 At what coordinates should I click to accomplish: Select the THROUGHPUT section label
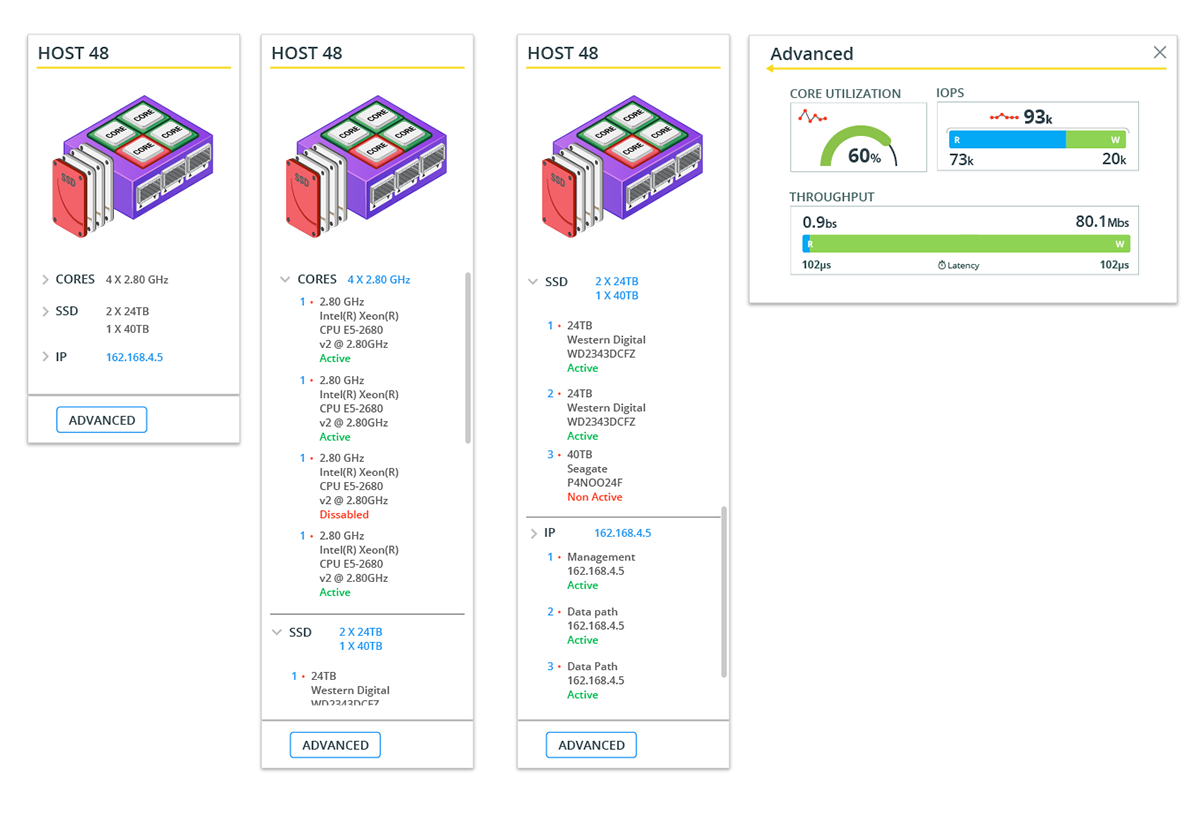coord(833,197)
